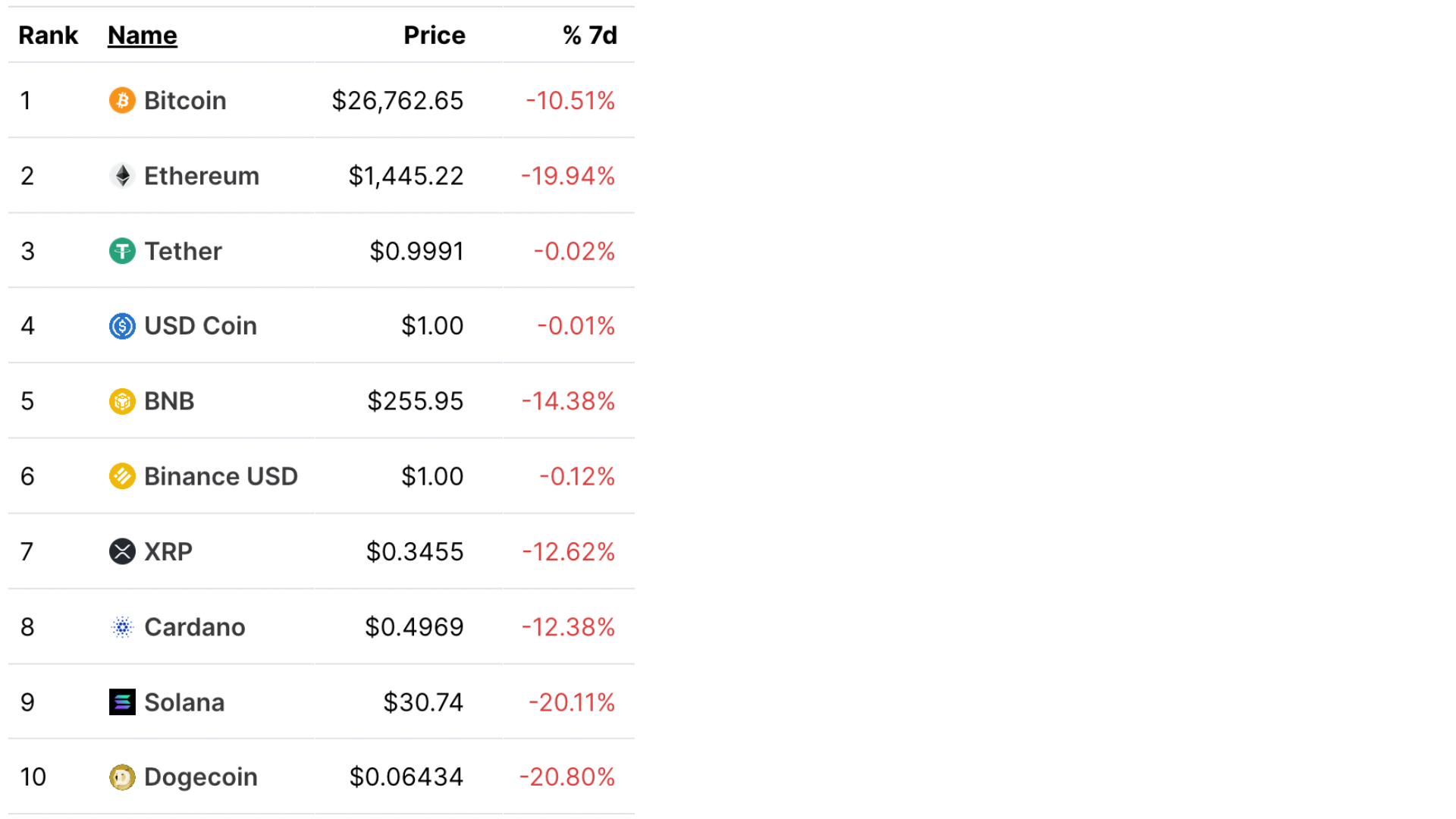The height and width of the screenshot is (819, 1456).
Task: Click the Rank column header
Action: pos(48,35)
